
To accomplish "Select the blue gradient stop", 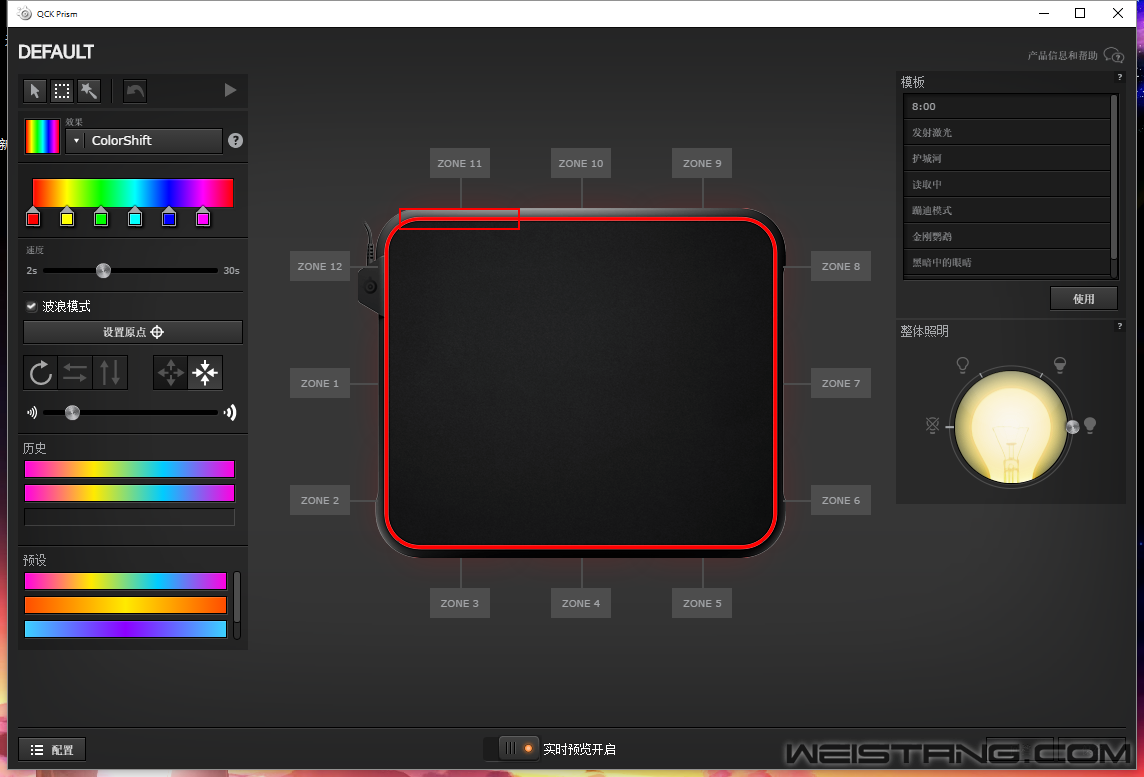I will (169, 217).
